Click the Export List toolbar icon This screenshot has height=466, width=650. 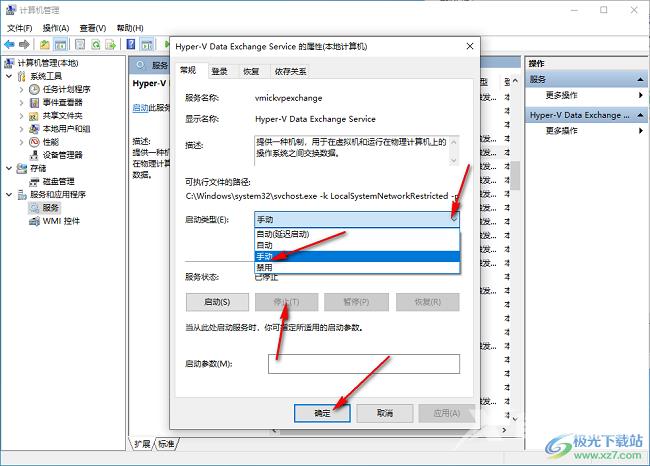click(x=111, y=44)
